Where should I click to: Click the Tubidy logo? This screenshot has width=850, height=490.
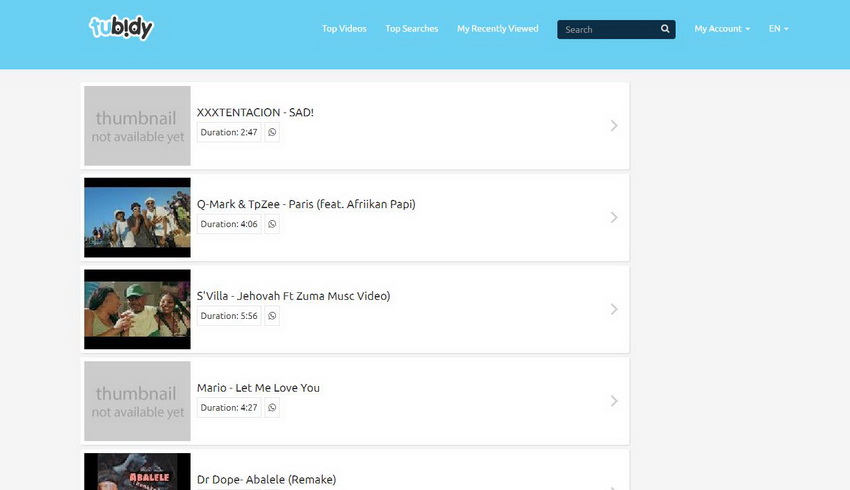click(121, 28)
